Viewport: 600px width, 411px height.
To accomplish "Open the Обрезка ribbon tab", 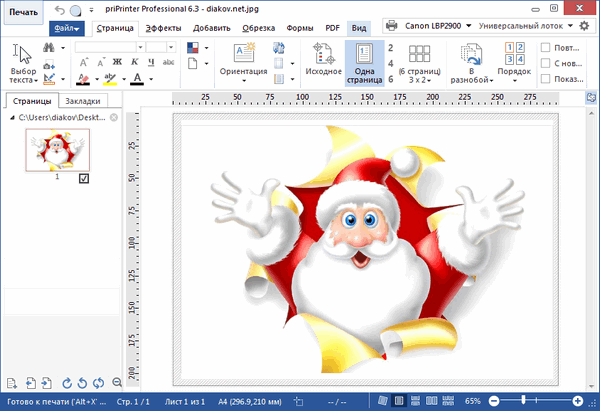I will (x=259, y=28).
